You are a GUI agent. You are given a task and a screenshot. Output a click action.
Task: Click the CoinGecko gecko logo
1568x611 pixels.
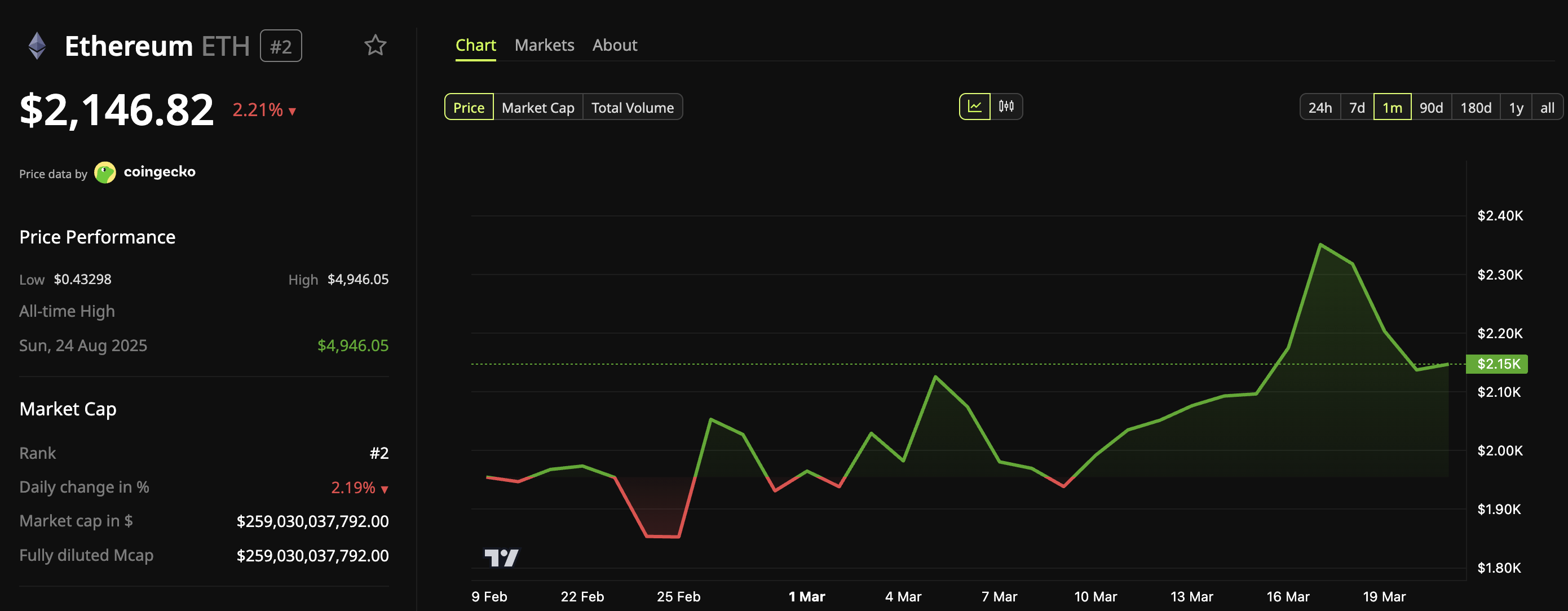[105, 172]
